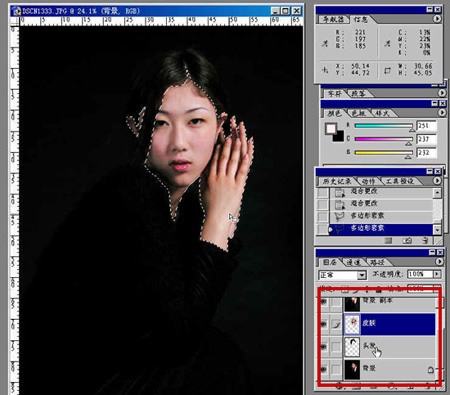
Task: Select the highlighted polygonal lasso history step
Action: click(x=381, y=229)
